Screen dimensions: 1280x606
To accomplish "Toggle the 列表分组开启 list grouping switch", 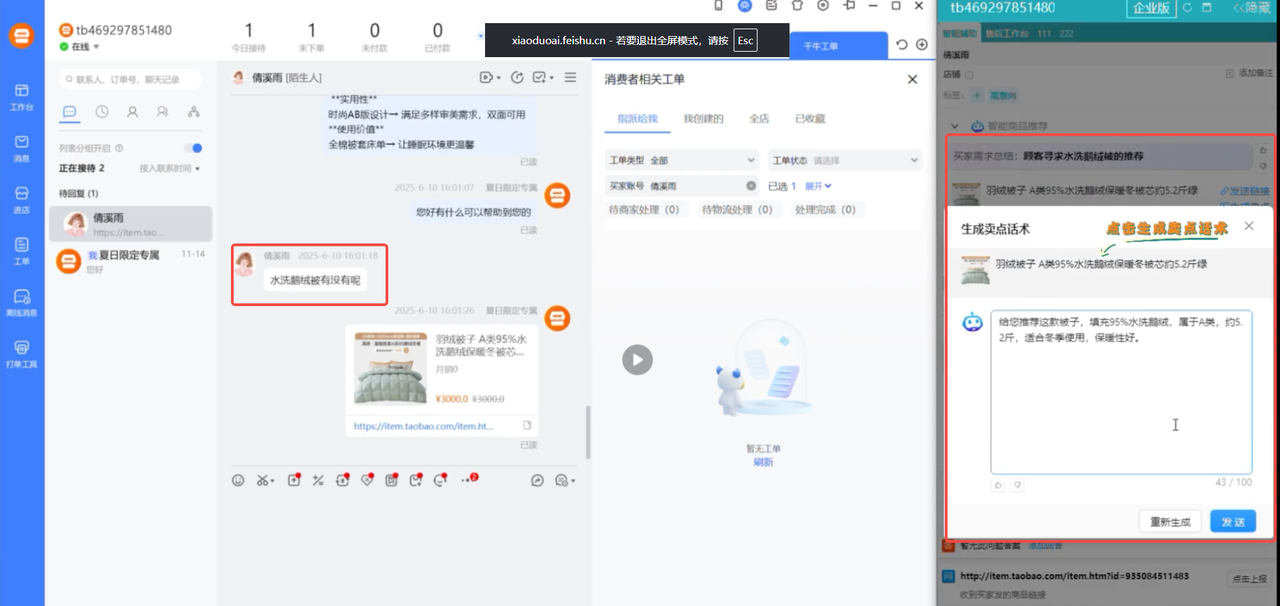I will [193, 148].
